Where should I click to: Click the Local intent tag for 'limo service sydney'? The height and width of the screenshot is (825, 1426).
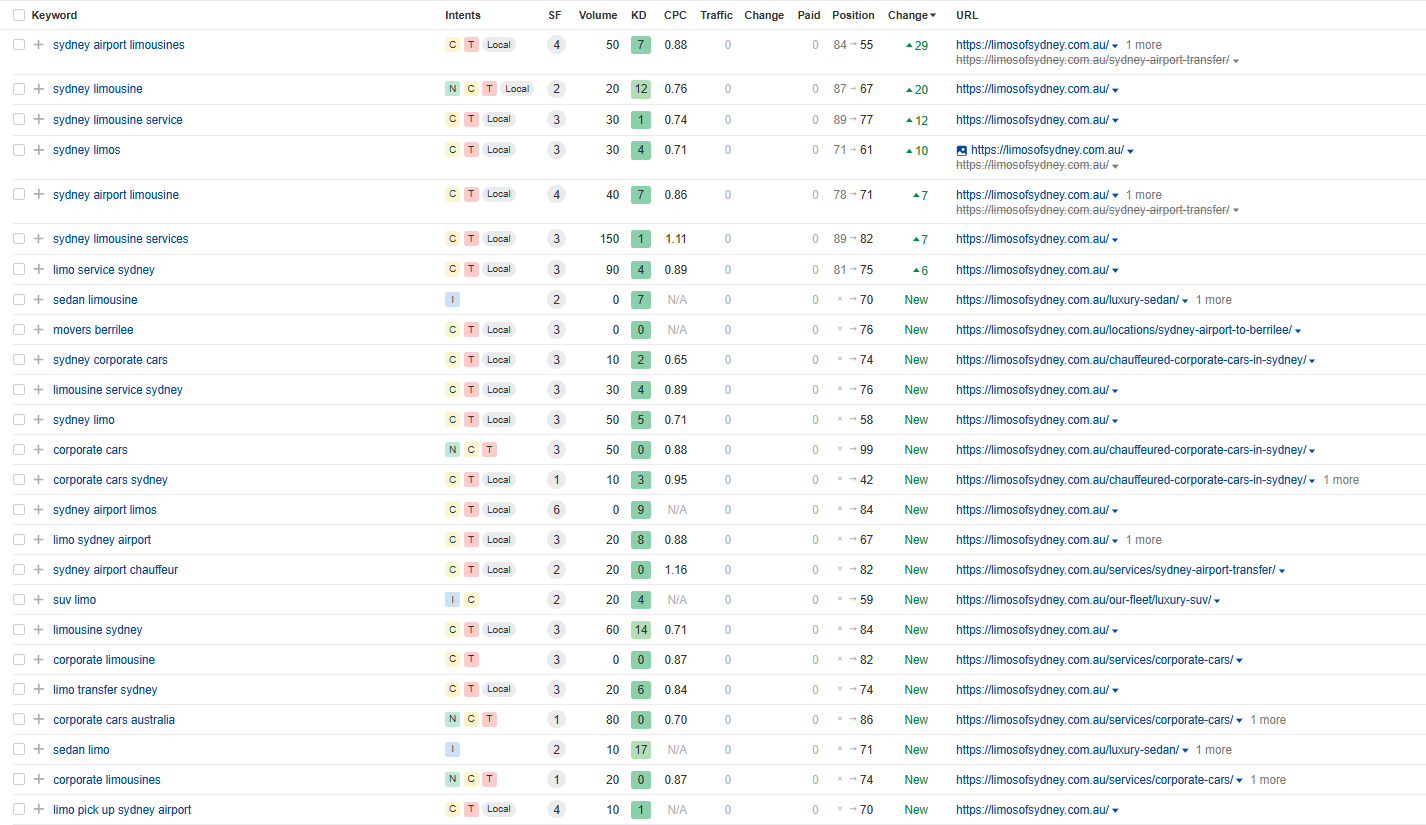[499, 269]
